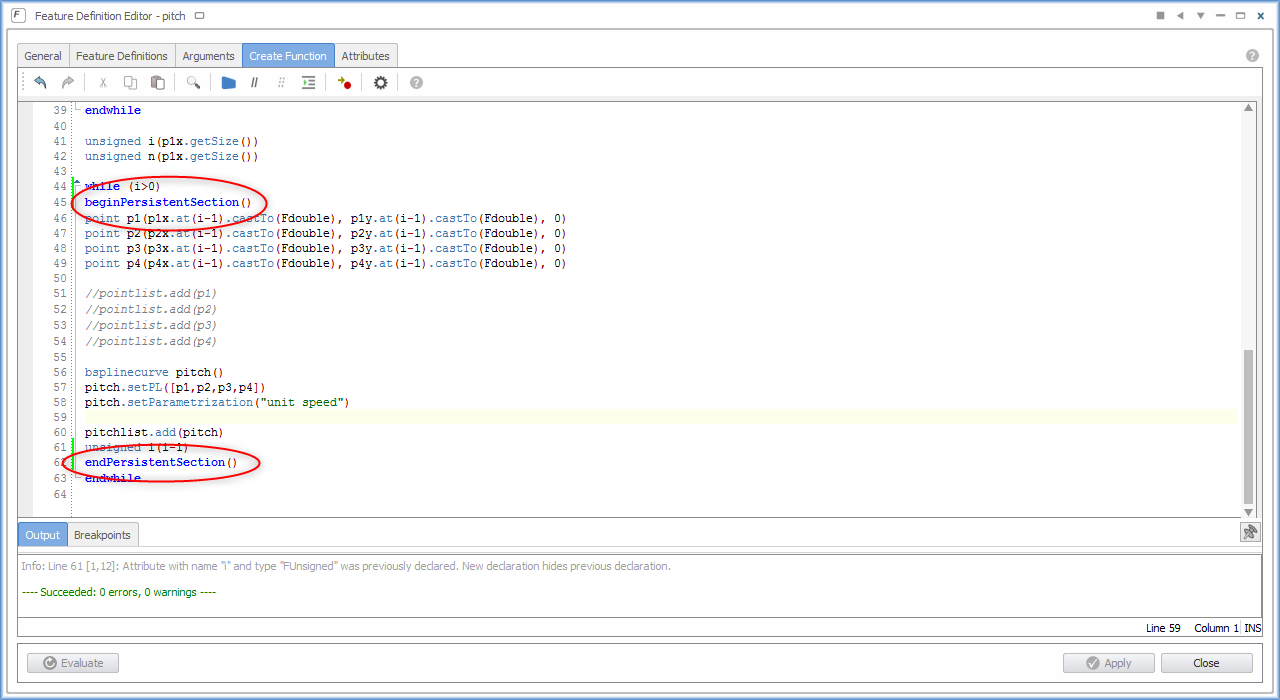Copy the selection with the copy icon
Viewport: 1280px width, 700px height.
[x=130, y=82]
